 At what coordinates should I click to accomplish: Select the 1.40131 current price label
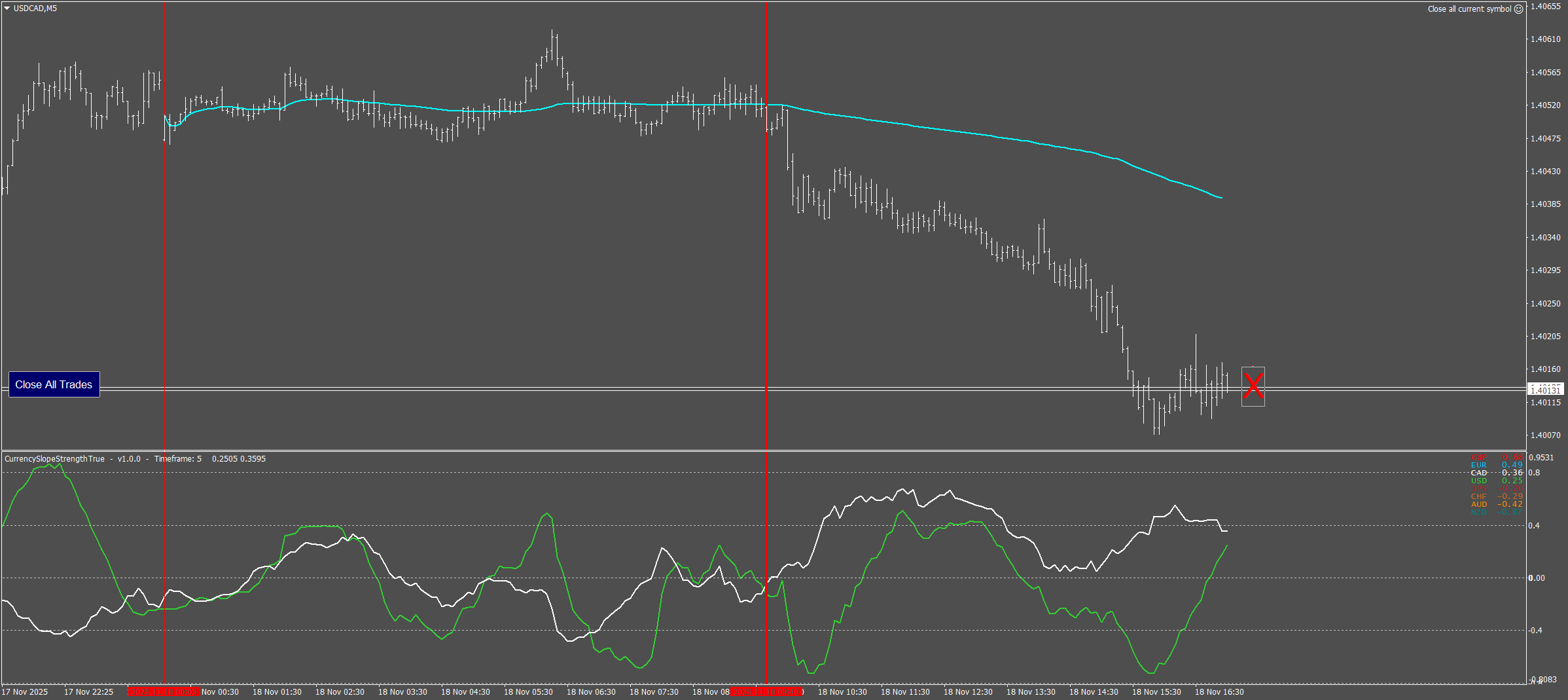[x=1545, y=390]
